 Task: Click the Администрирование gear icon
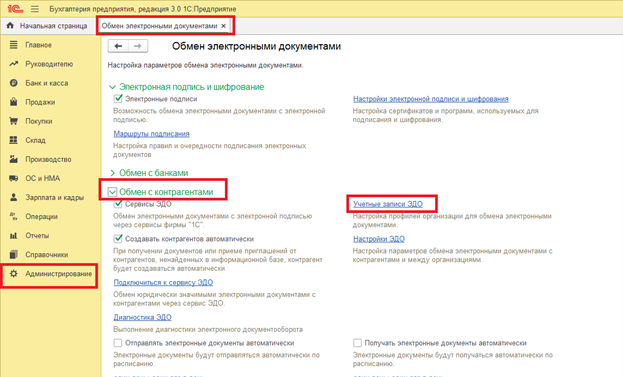[x=14, y=274]
